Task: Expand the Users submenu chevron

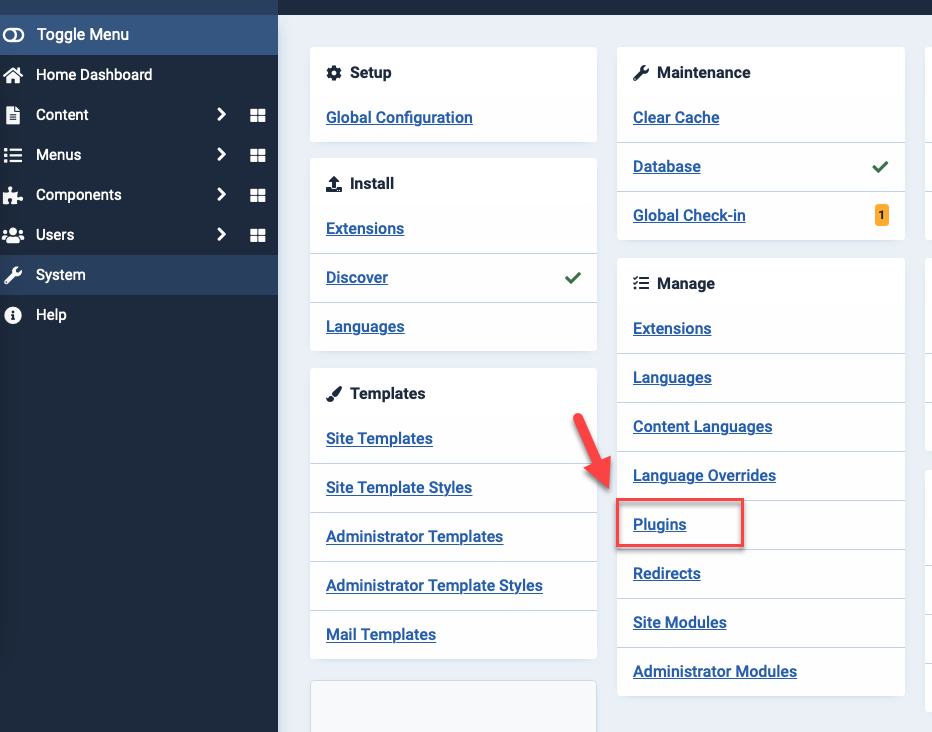Action: pyautogui.click(x=221, y=235)
